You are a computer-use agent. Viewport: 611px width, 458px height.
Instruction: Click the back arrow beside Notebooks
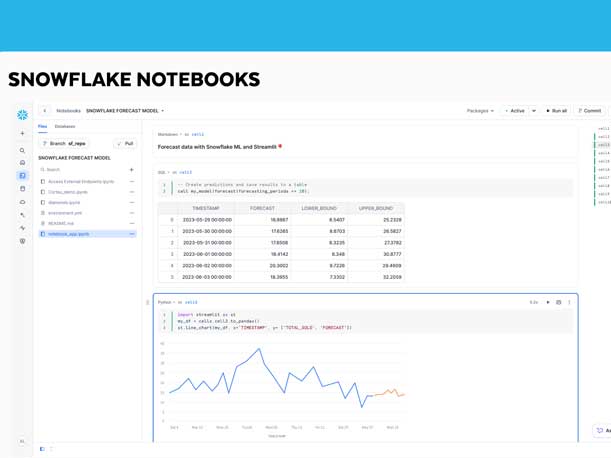tap(45, 111)
